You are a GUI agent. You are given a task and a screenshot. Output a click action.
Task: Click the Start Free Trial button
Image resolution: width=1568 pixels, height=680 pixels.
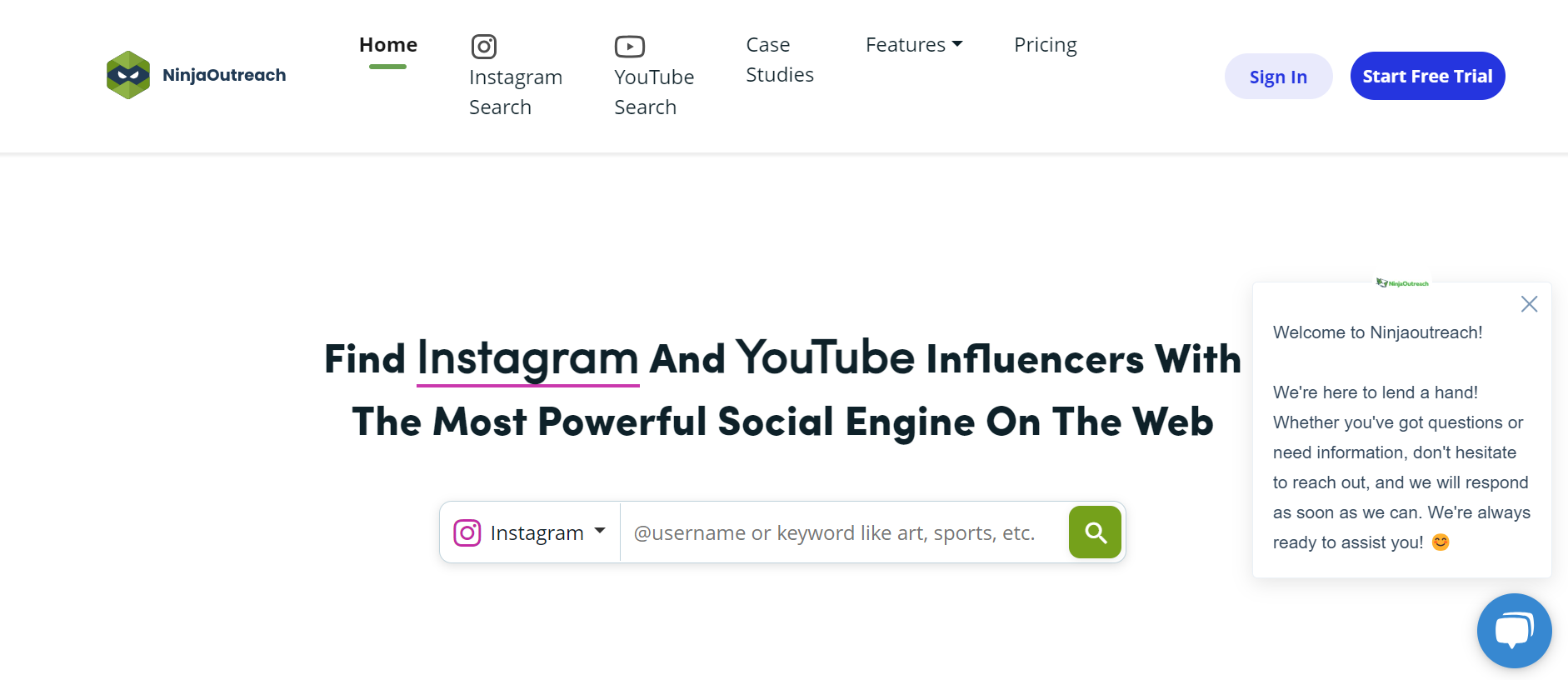coord(1427,77)
